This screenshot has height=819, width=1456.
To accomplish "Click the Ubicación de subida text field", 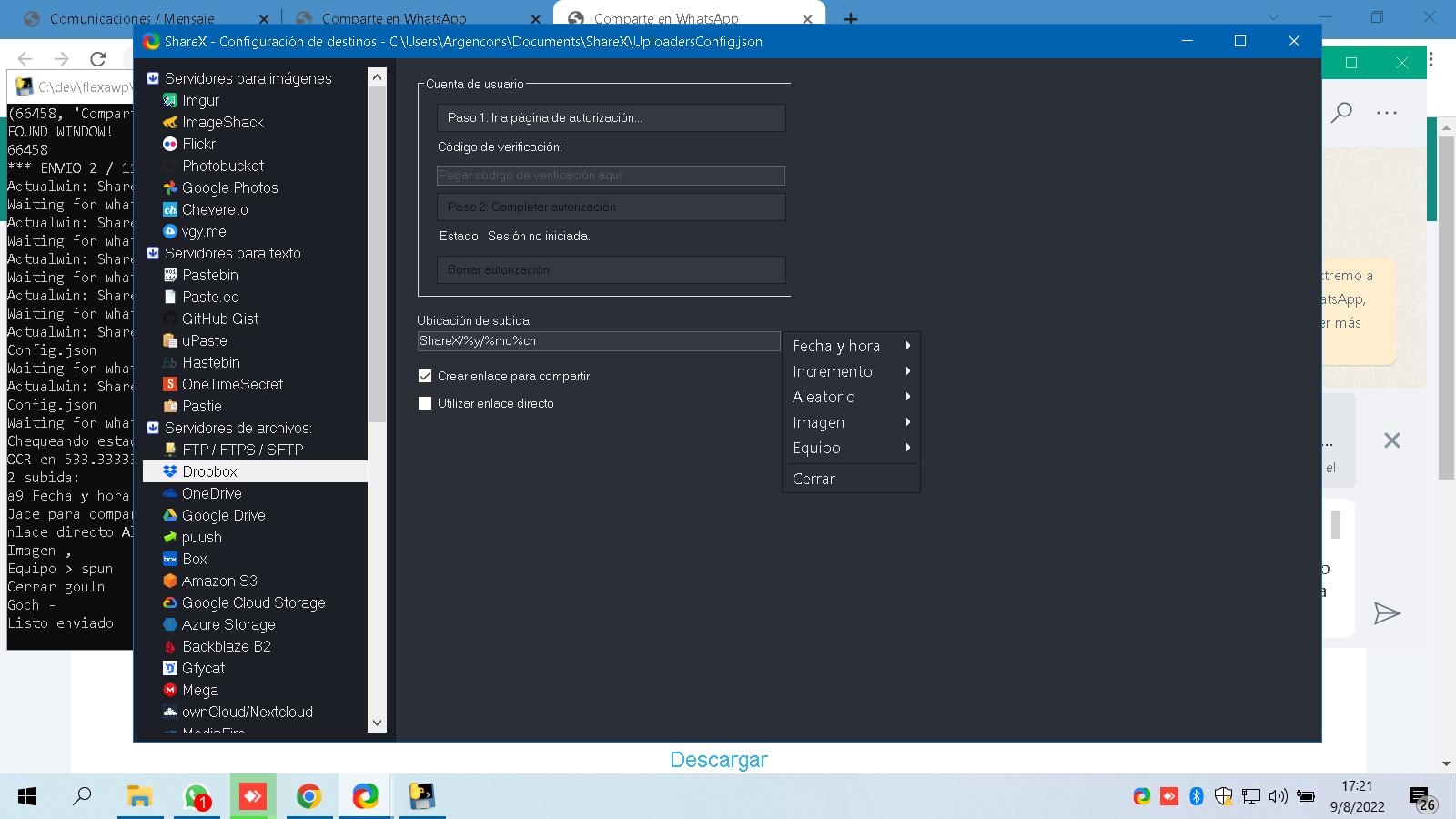I will [599, 341].
